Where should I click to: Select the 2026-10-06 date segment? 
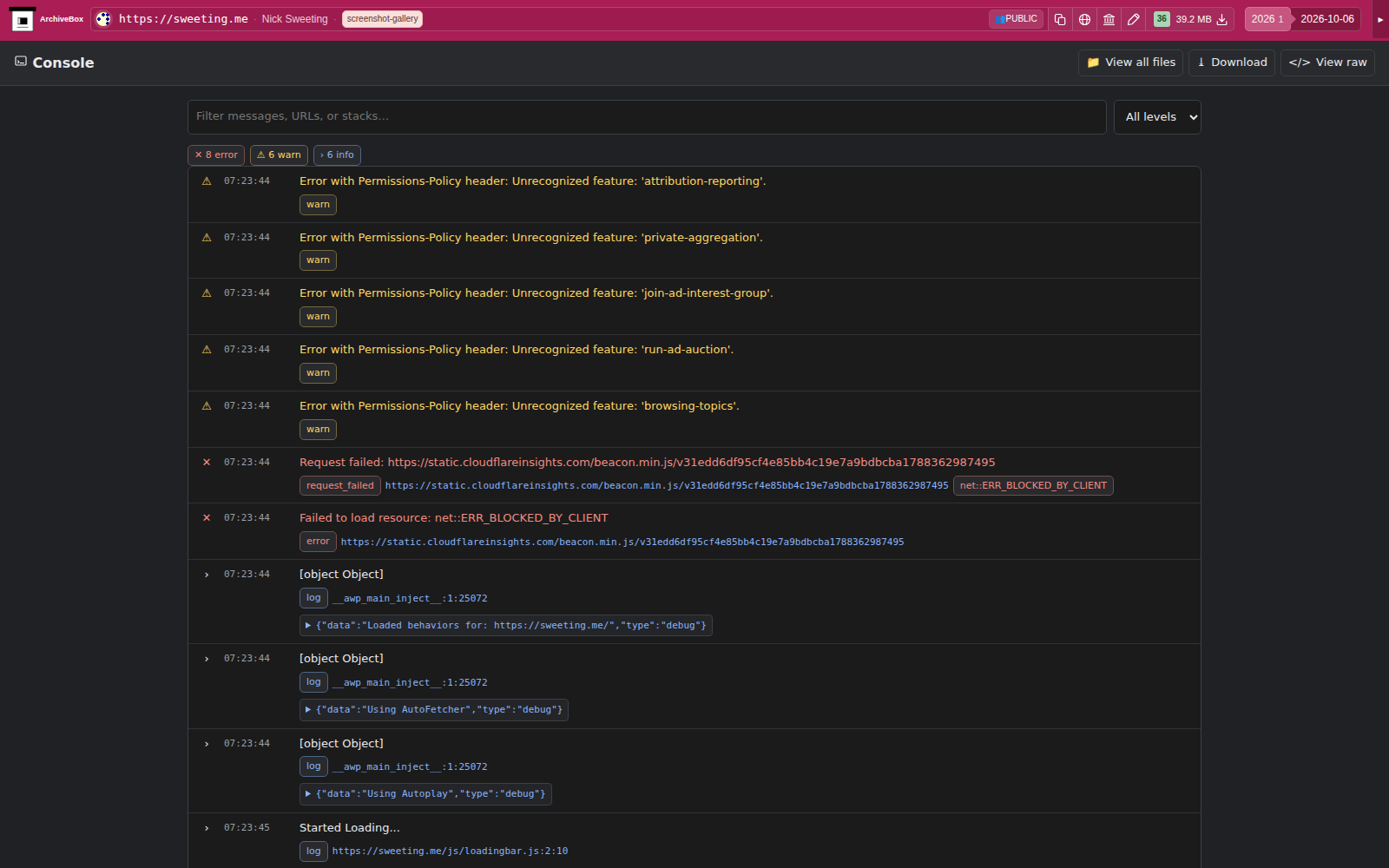tap(1326, 19)
